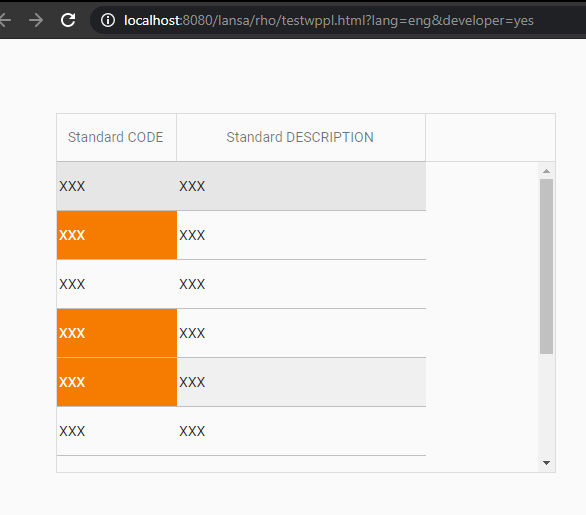Select the first row description cell
Image resolution: width=586 pixels, height=515 pixels.
click(301, 186)
